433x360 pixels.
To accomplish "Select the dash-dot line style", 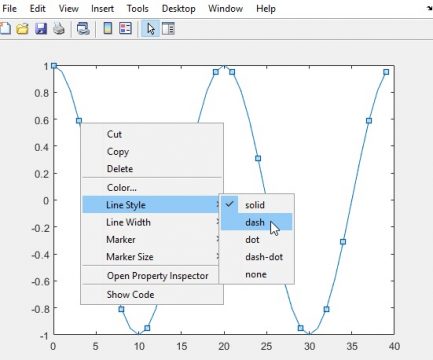I will pos(256,257).
